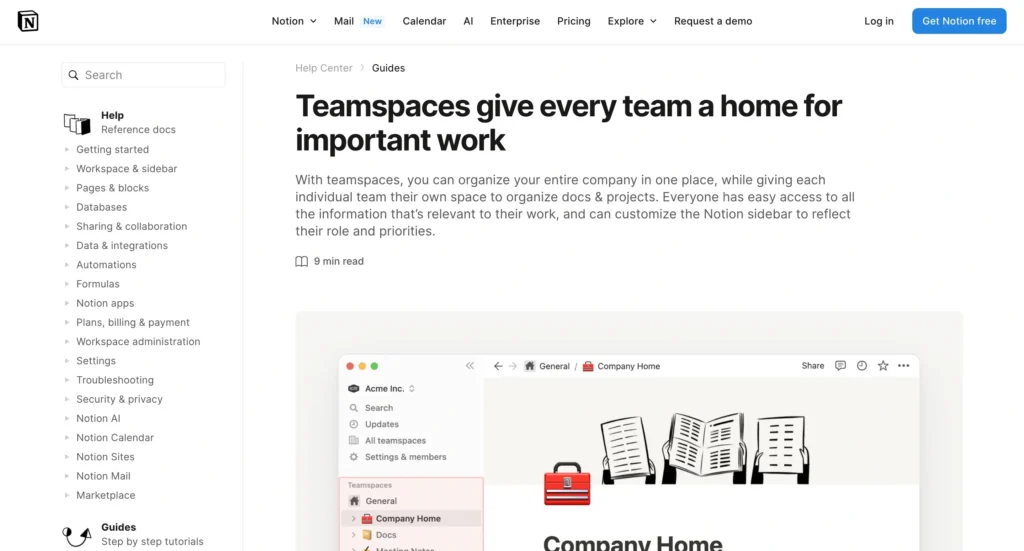Open Marketplace section
Screen dimensions: 1024x551
point(105,496)
